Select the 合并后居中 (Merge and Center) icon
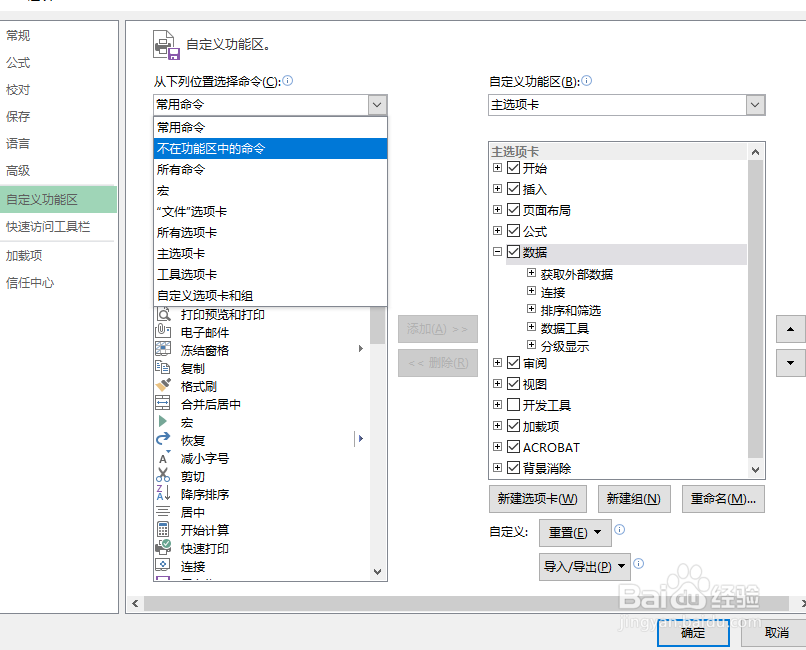Viewport: 806px width, 650px height. [164, 403]
